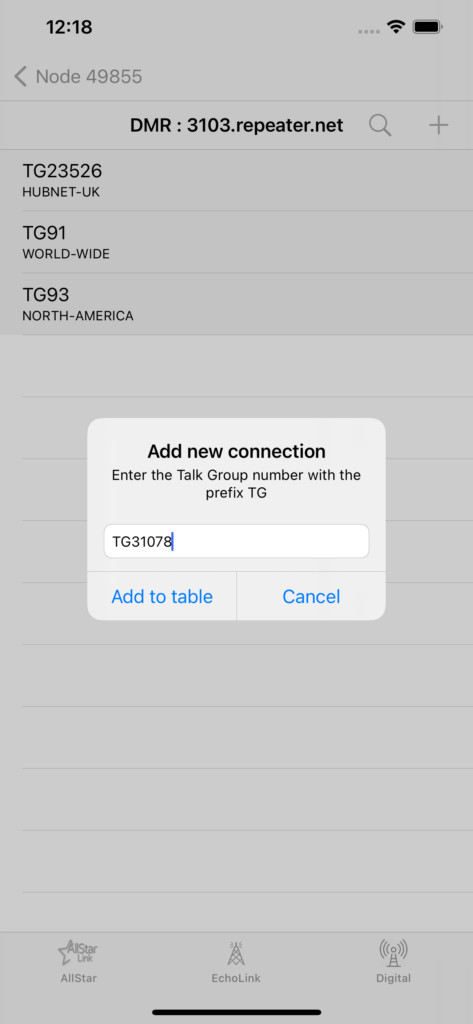Image resolution: width=473 pixels, height=1024 pixels.
Task: Focus the TG31078 text field
Action: click(236, 541)
